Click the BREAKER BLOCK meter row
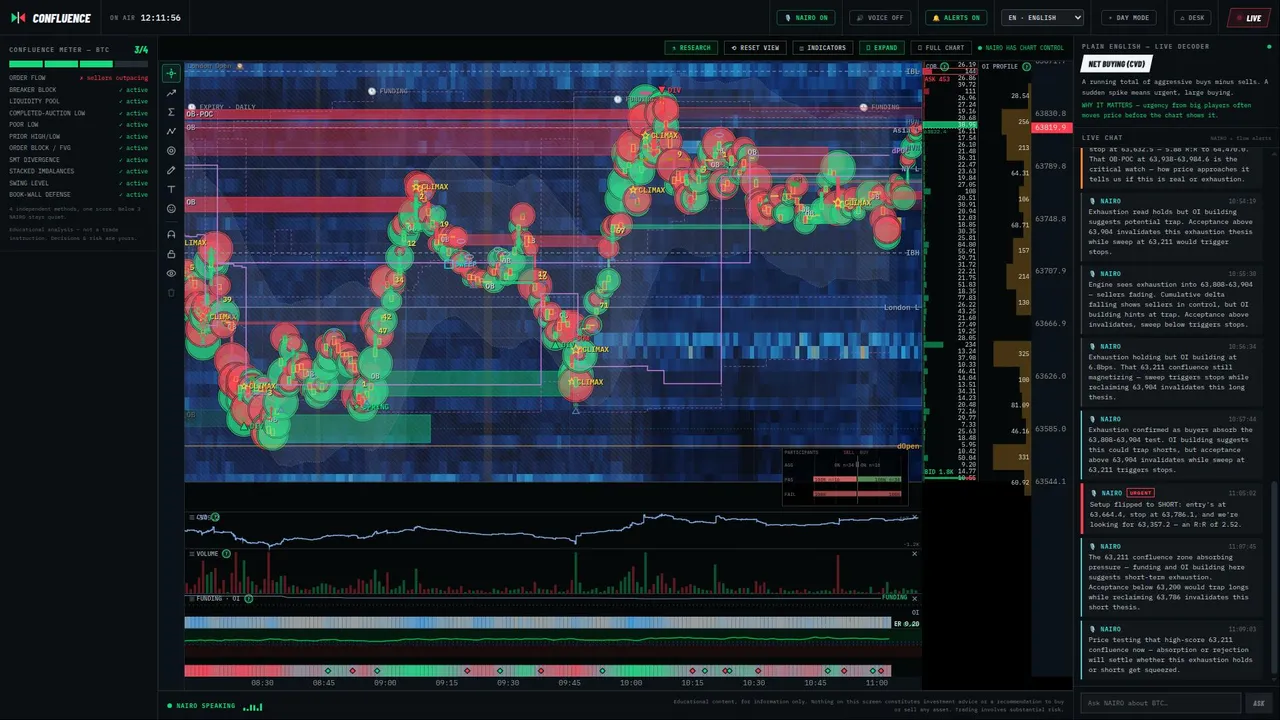This screenshot has width=1280, height=720. point(79,89)
